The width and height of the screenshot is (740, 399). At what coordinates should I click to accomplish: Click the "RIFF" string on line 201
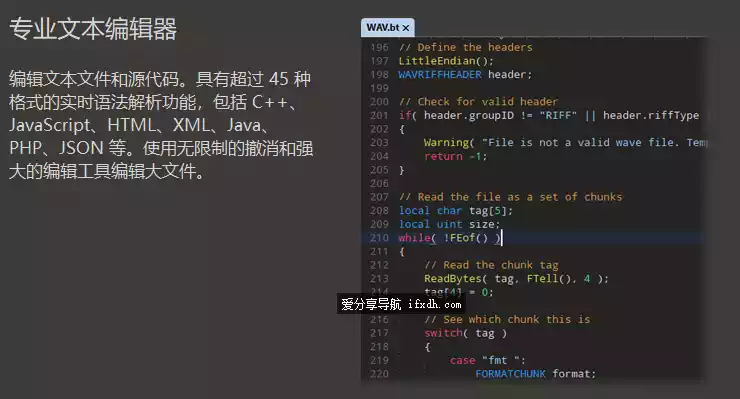[x=558, y=115]
